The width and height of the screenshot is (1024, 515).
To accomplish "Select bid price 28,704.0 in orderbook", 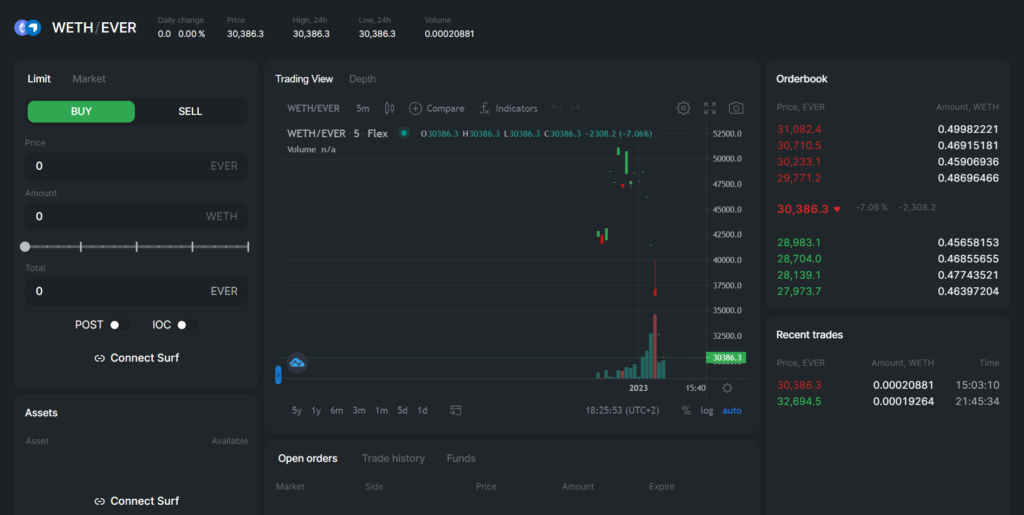I will point(799,259).
